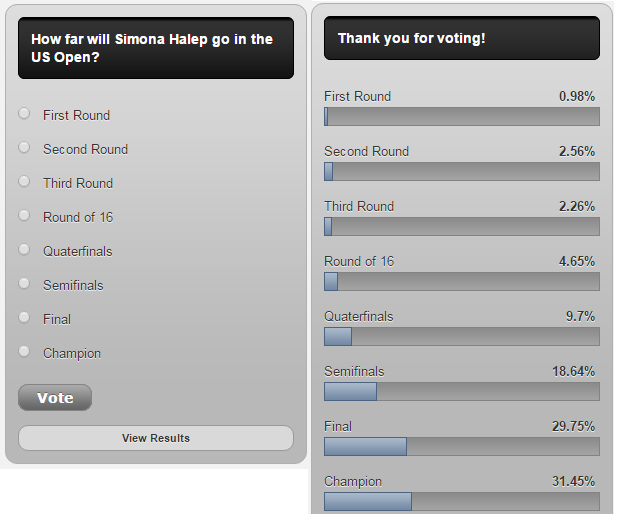Choose the Second Round option
This screenshot has height=514, width=619.
pyautogui.click(x=24, y=148)
